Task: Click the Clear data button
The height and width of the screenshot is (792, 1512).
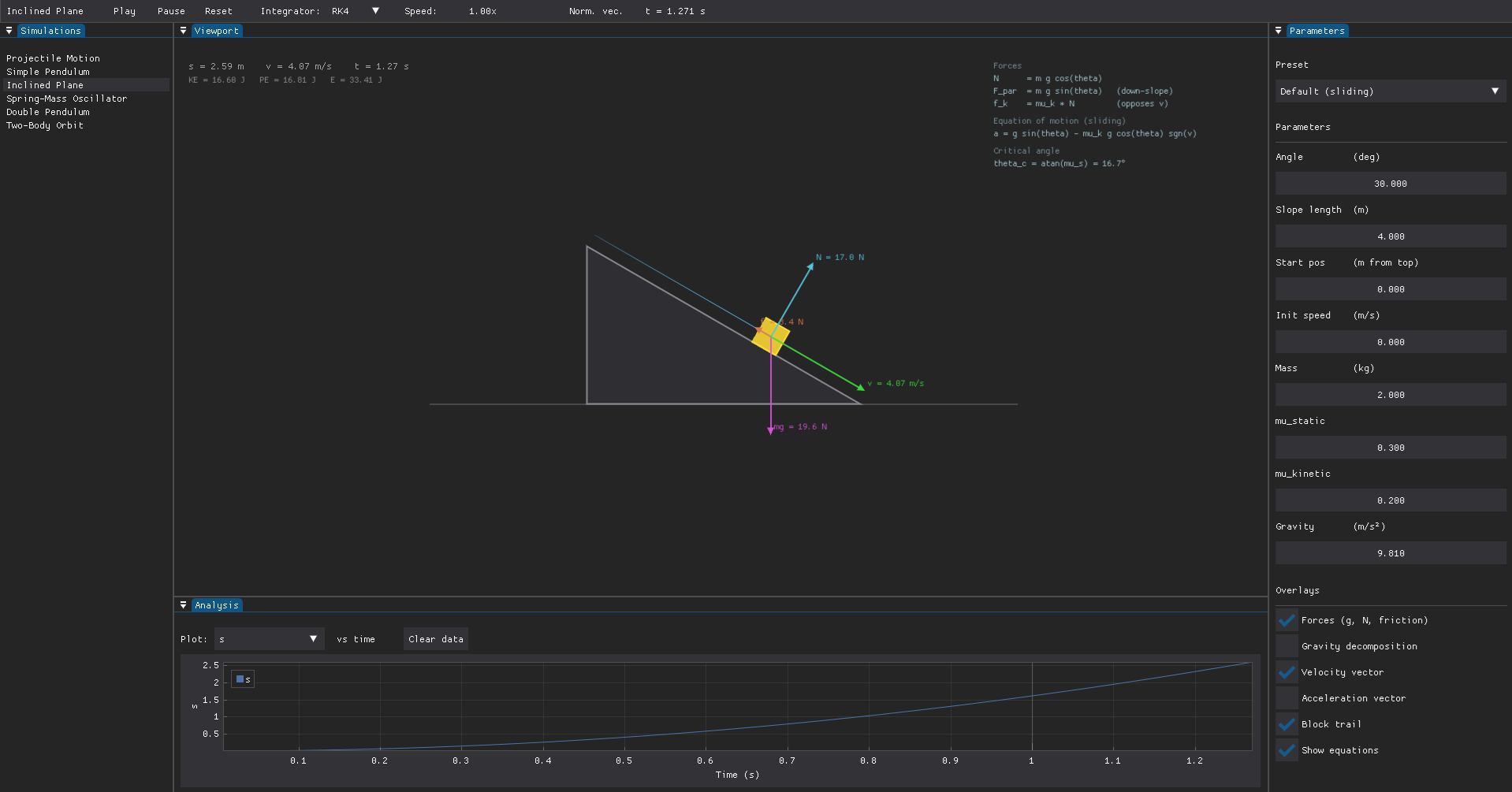Action: click(436, 639)
